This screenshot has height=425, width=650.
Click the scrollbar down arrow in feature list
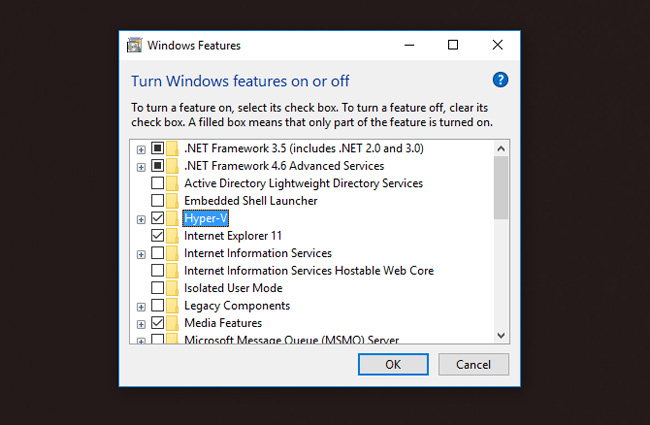click(x=501, y=336)
